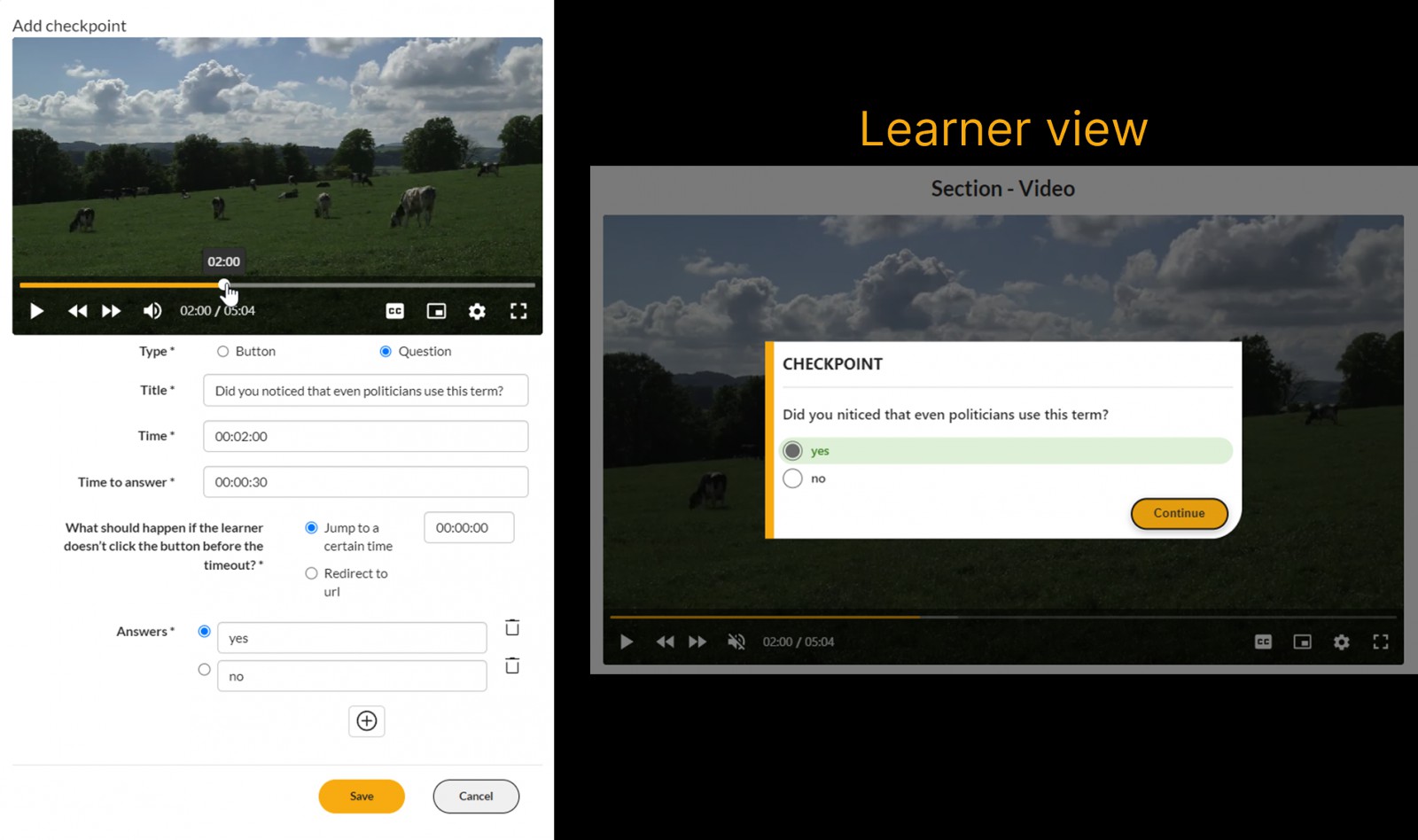Click the Section - Video heading
1418x840 pixels.
(1002, 189)
